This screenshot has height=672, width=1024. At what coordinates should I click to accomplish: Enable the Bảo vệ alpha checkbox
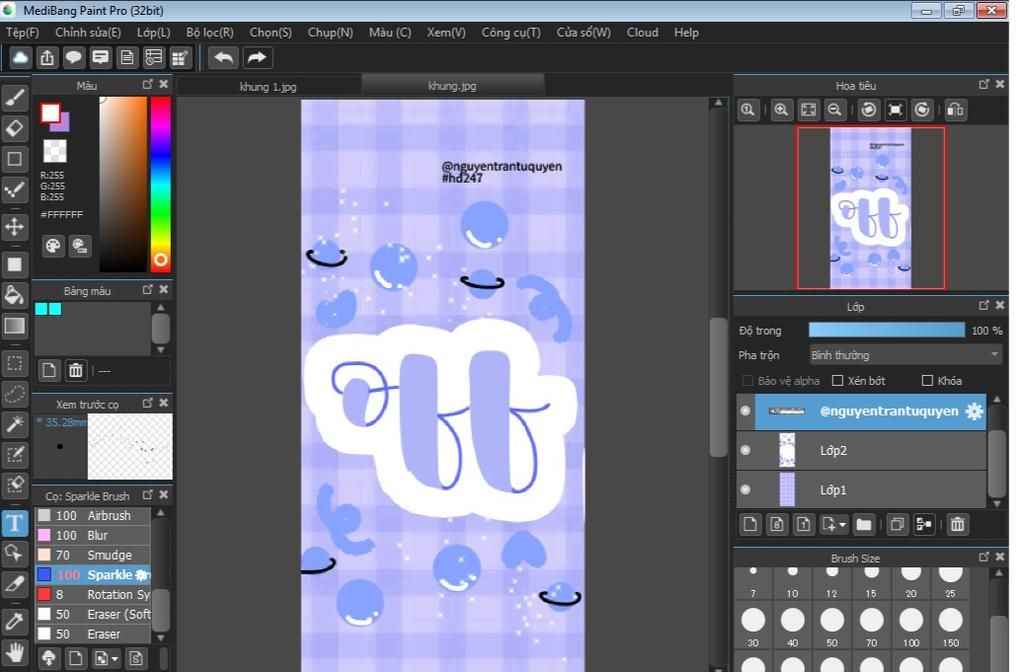click(x=747, y=381)
